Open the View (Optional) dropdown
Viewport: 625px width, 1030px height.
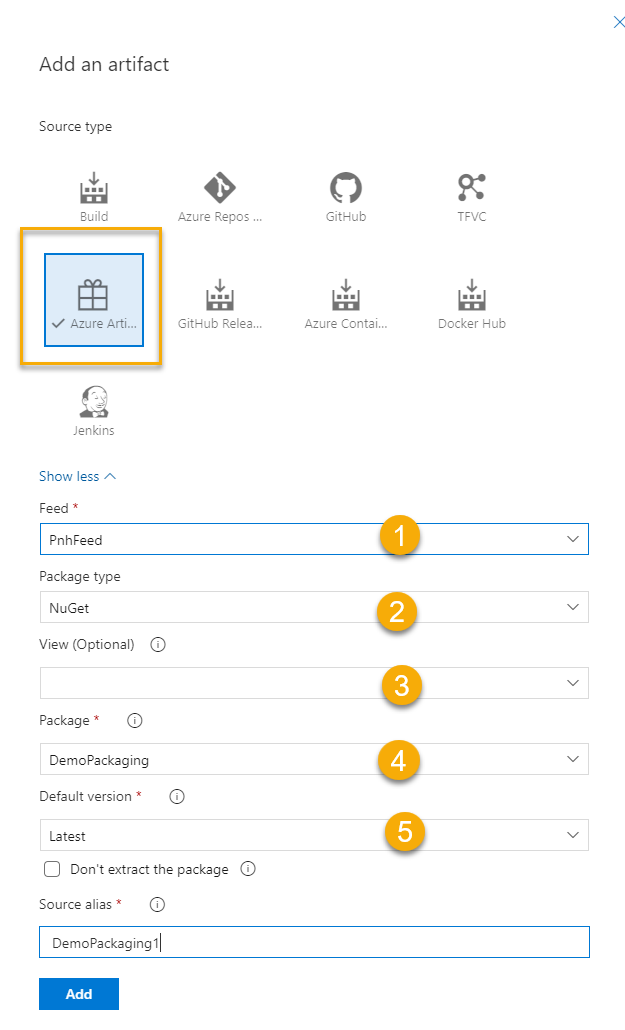pos(314,683)
